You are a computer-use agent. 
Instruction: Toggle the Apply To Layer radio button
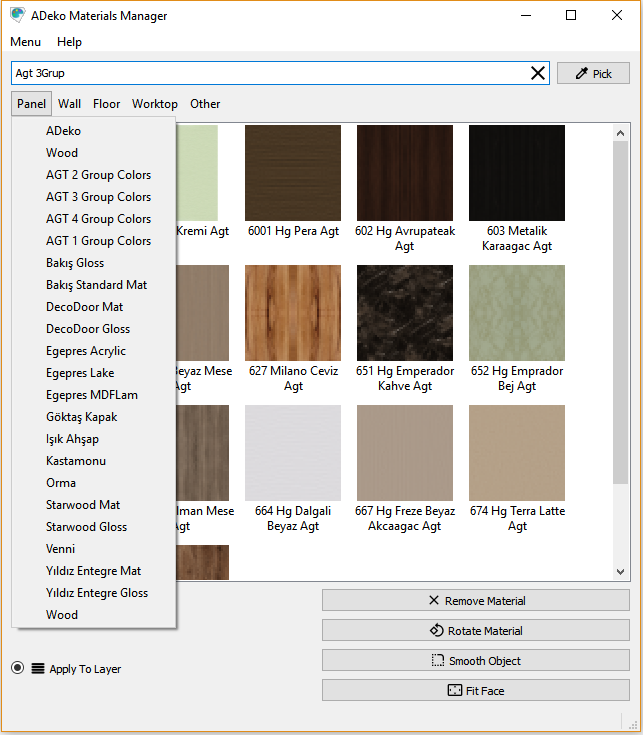[17, 668]
